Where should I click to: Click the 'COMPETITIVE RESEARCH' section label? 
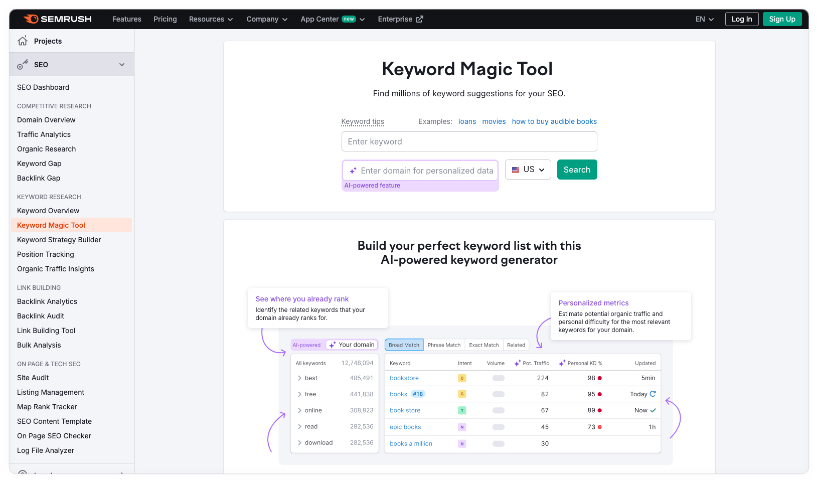(54, 106)
